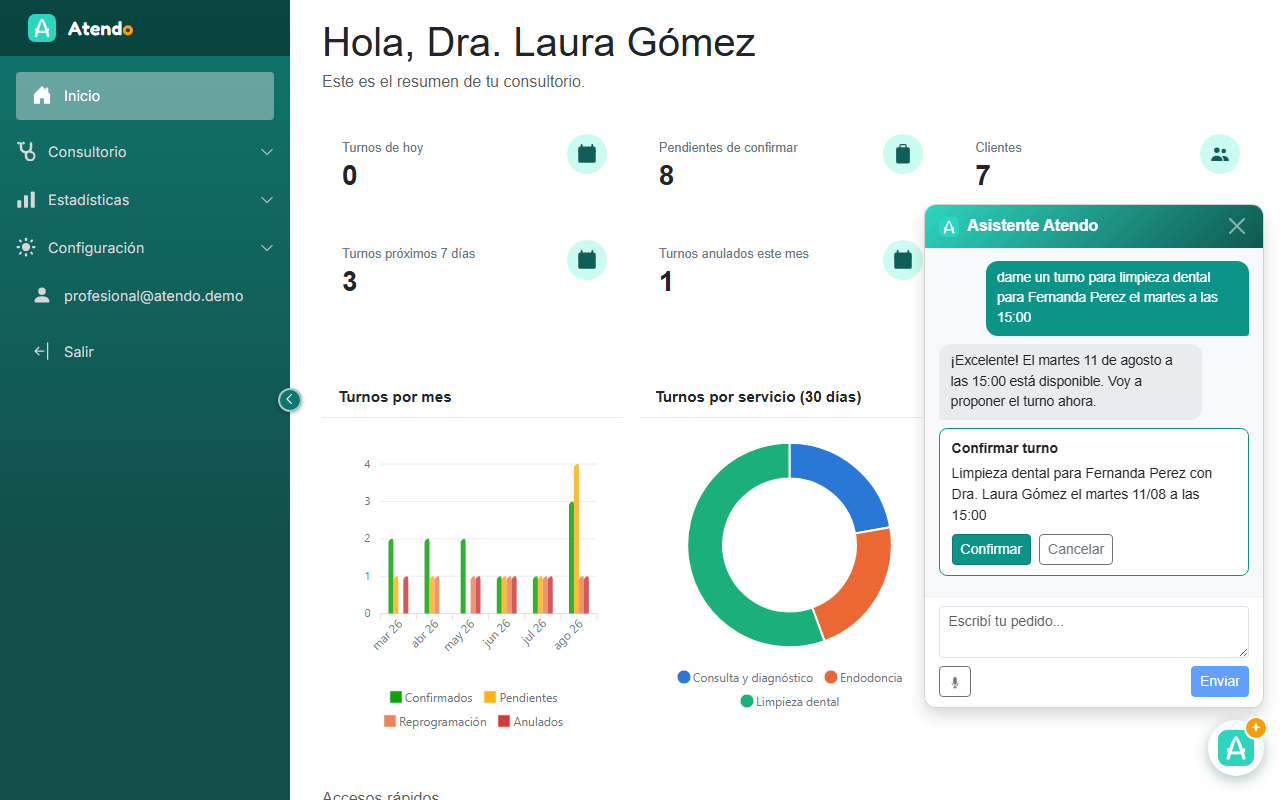This screenshot has width=1280, height=800.
Task: Toggle Consulta y diagnóstico legend in donut
Action: click(x=745, y=678)
